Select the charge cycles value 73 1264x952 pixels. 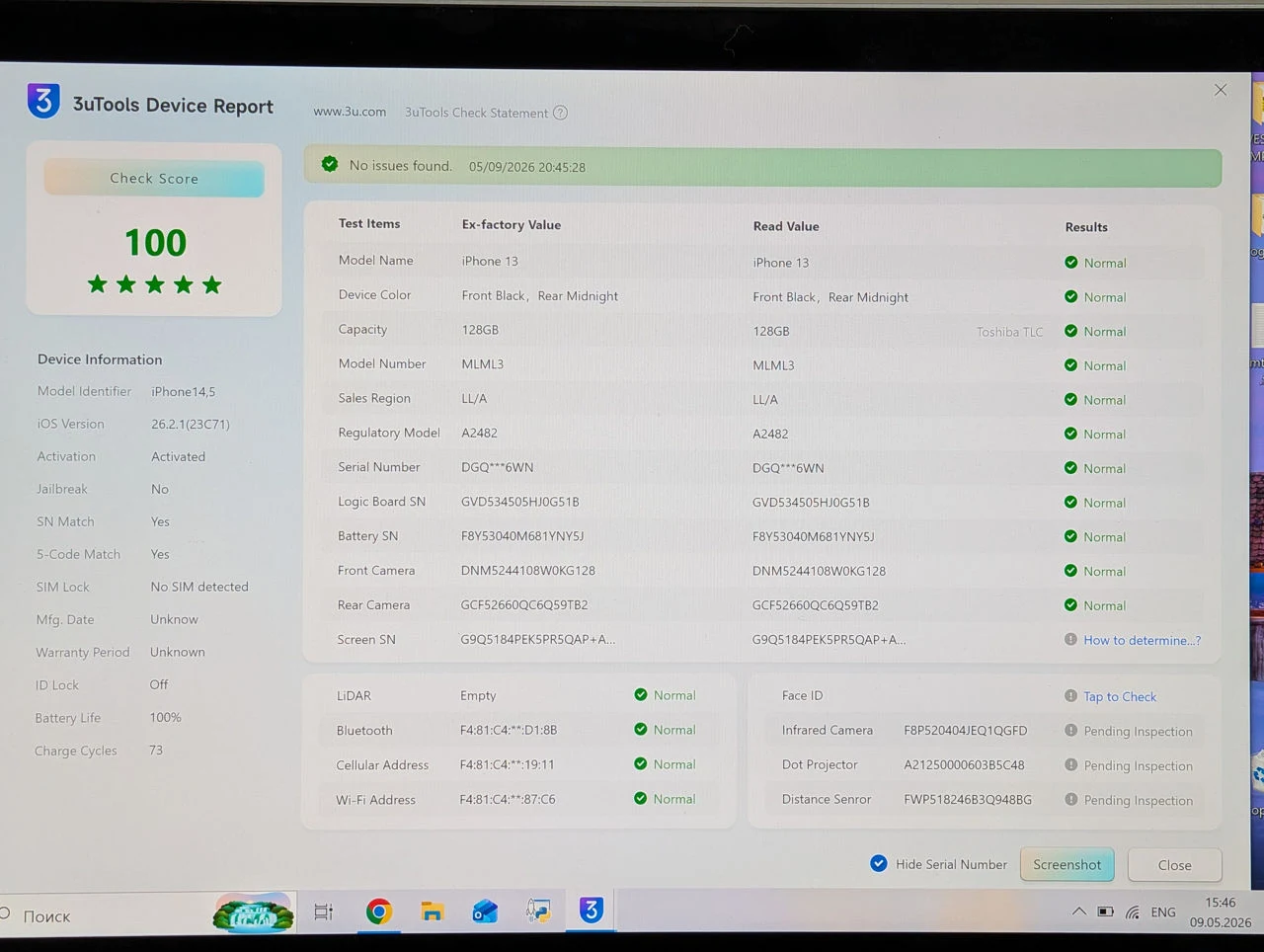[x=156, y=751]
